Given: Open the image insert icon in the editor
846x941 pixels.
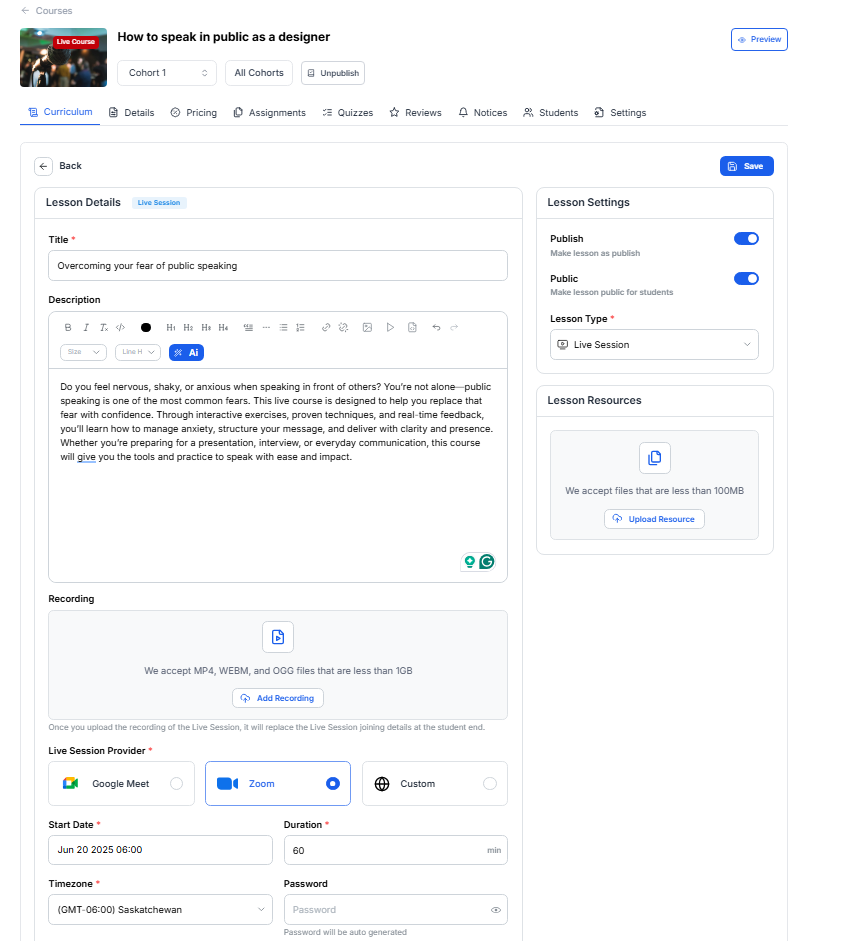Looking at the screenshot, I should point(365,327).
